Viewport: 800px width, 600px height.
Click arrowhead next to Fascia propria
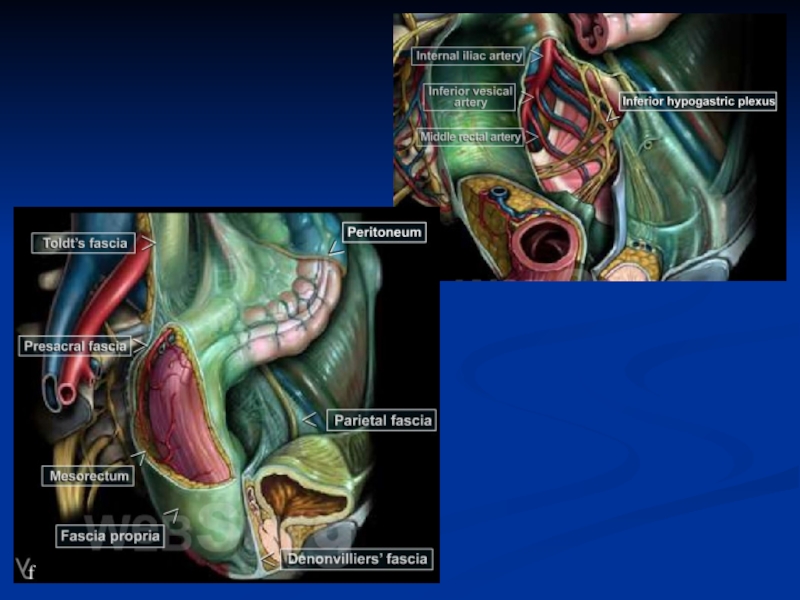[x=171, y=516]
